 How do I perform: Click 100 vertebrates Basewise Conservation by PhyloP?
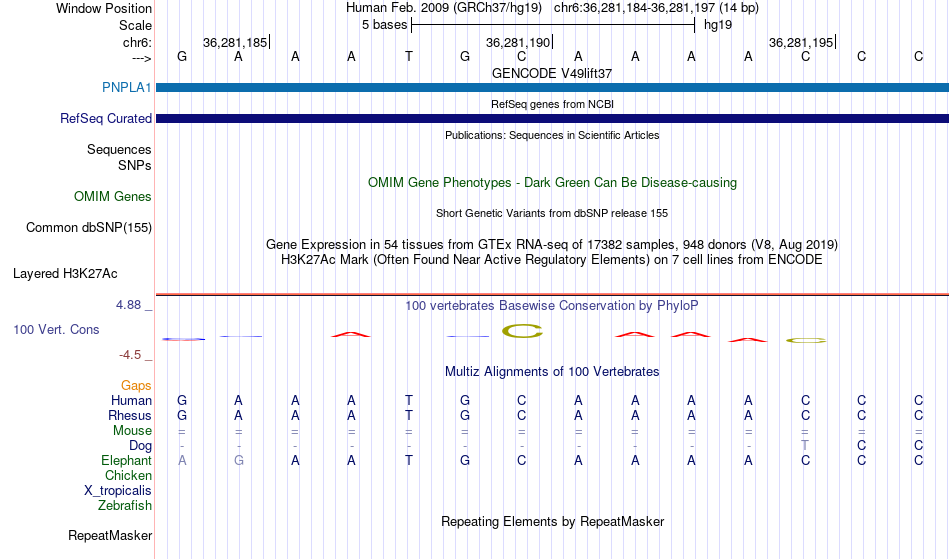[552, 305]
